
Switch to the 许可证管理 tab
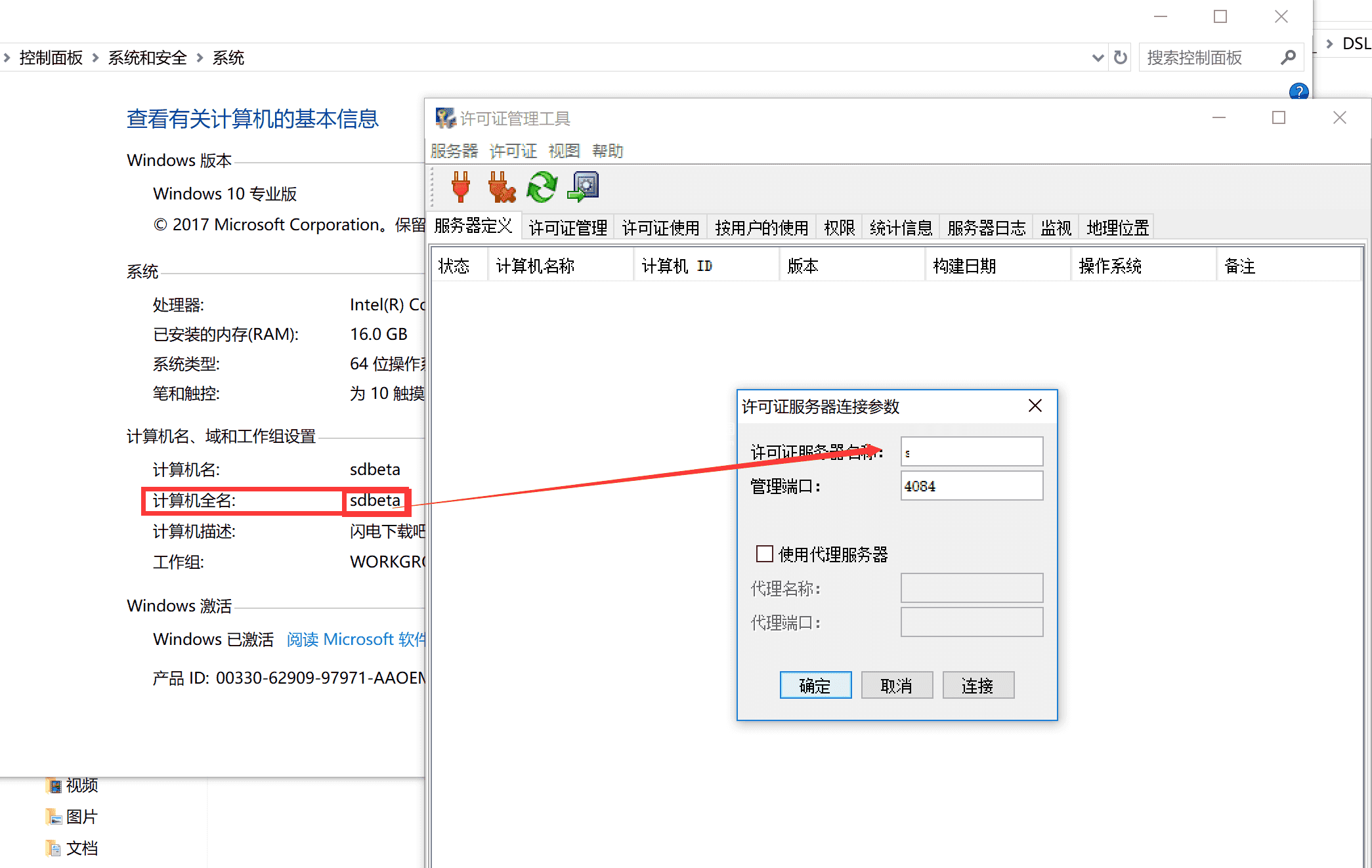point(567,227)
